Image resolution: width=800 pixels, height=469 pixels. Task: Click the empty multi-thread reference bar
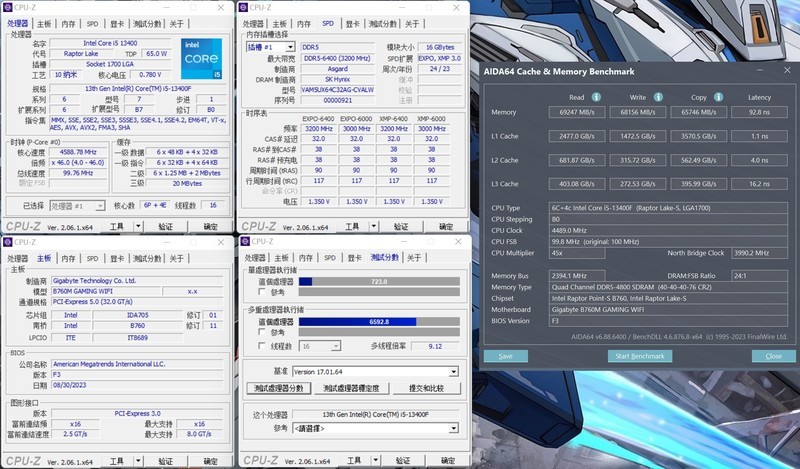[x=379, y=332]
